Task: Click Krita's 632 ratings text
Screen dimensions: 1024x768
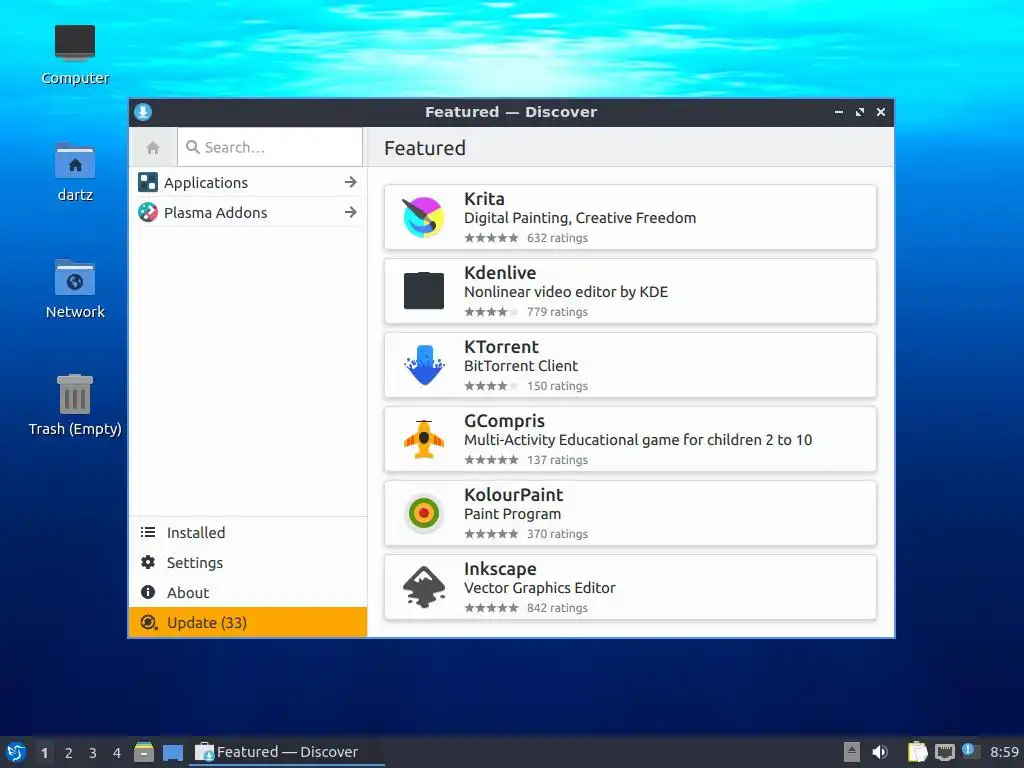Action: (x=557, y=238)
